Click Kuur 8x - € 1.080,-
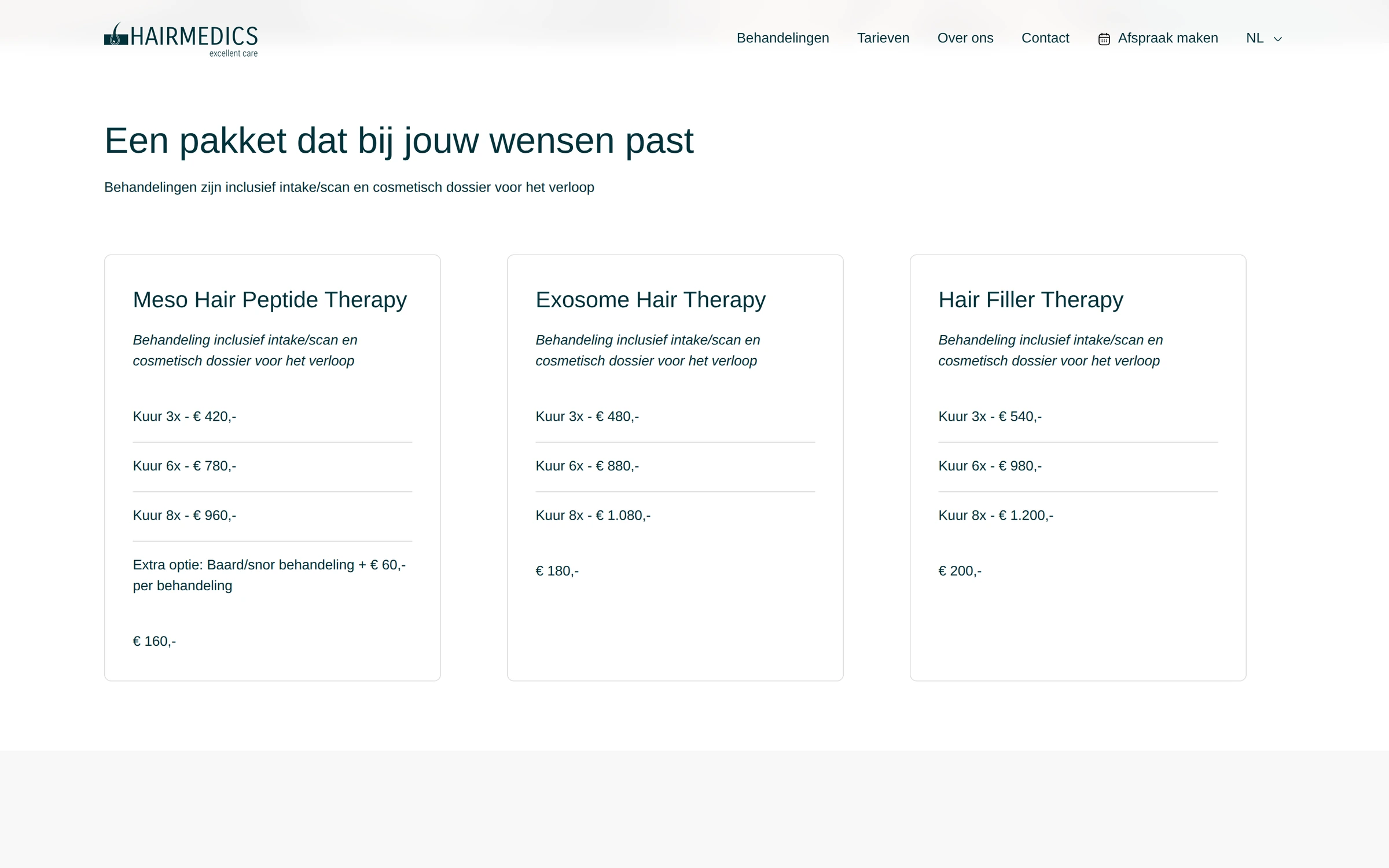 [x=593, y=516]
